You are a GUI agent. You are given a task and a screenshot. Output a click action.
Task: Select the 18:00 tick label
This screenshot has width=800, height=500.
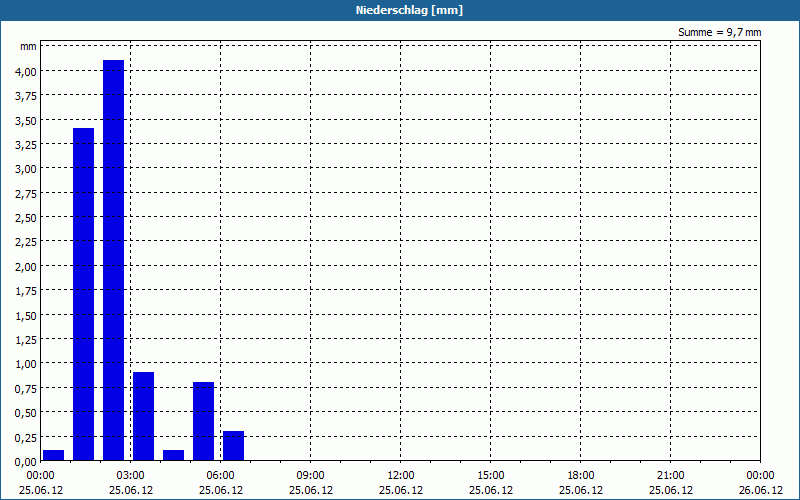click(x=581, y=476)
